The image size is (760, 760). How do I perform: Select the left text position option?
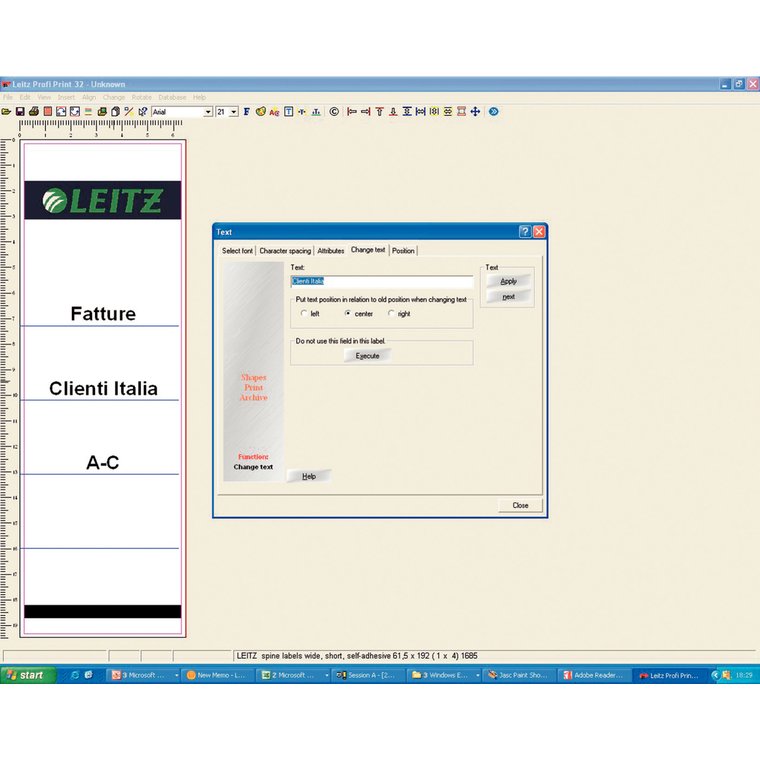pyautogui.click(x=304, y=314)
